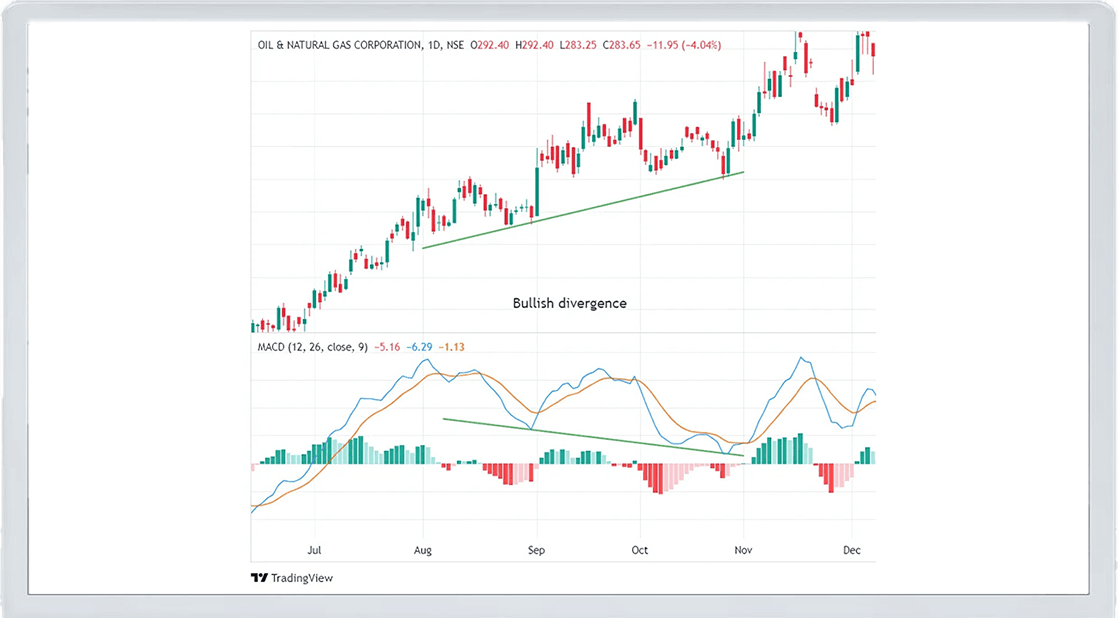This screenshot has width=1118, height=618.
Task: Click the Aug label on time axis
Action: coord(422,550)
